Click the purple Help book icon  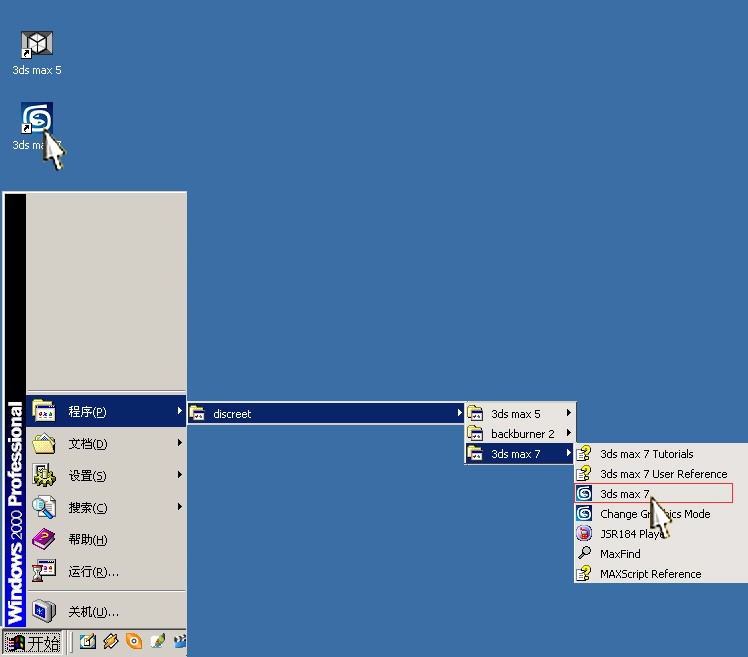point(44,539)
